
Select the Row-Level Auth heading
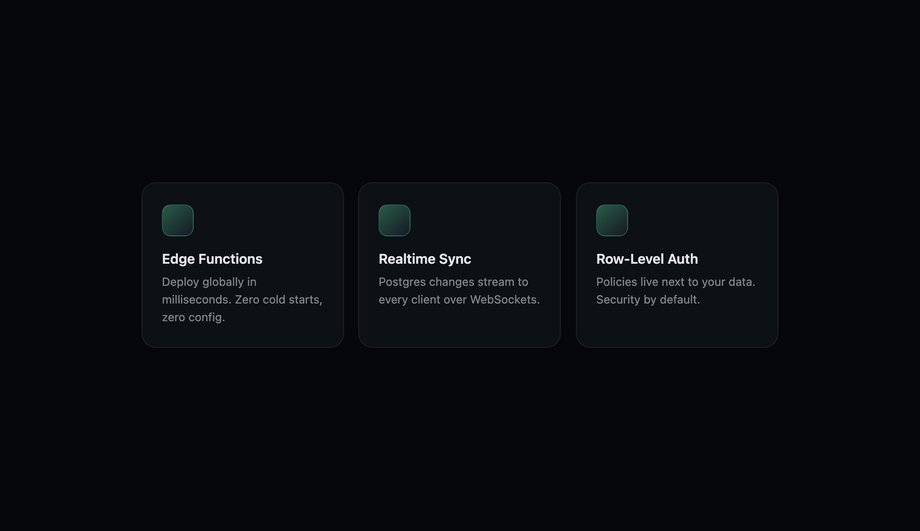coord(647,259)
